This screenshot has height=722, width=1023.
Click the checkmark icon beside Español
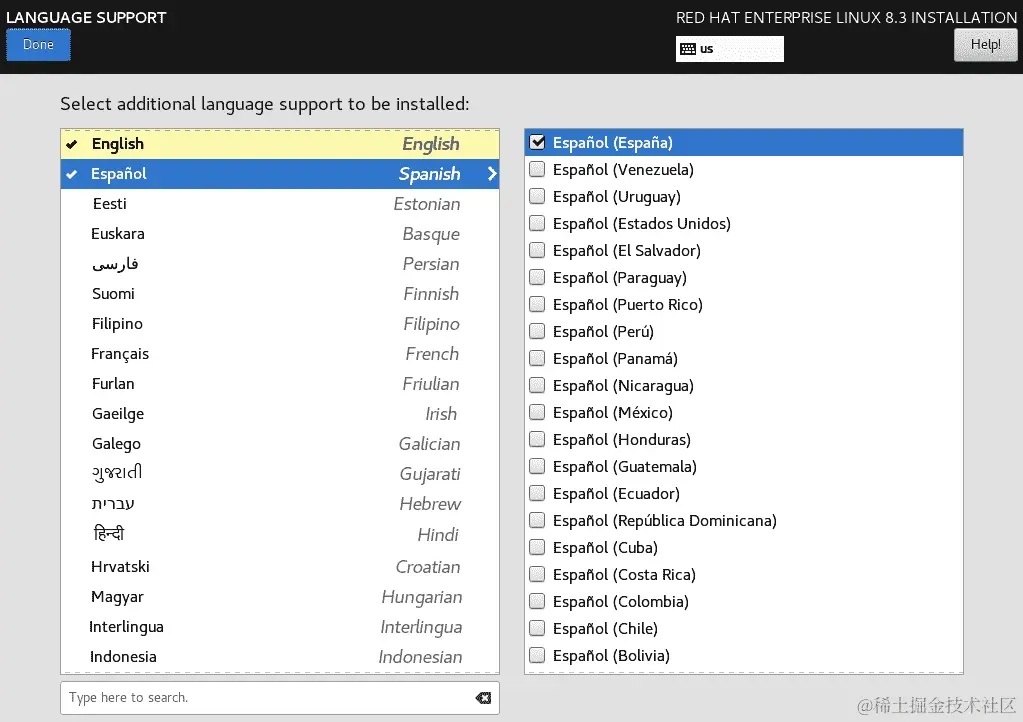pos(72,174)
